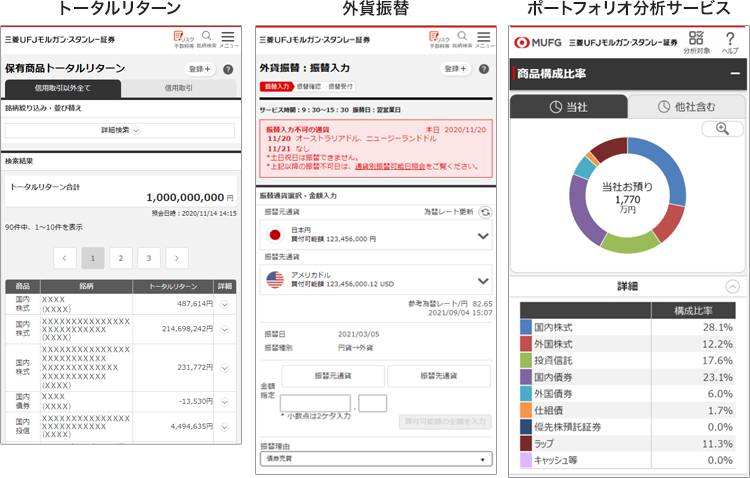Screen dimensions: 750x478
Task: Open risk/fees icon in 外貨振替 screen
Action: (x=439, y=39)
